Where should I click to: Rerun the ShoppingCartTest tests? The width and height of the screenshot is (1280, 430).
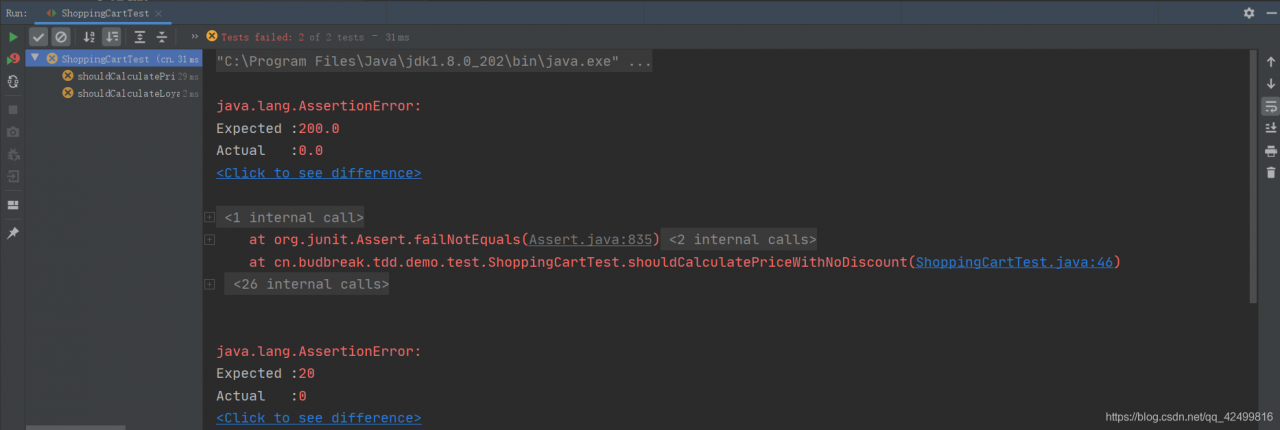coord(13,37)
